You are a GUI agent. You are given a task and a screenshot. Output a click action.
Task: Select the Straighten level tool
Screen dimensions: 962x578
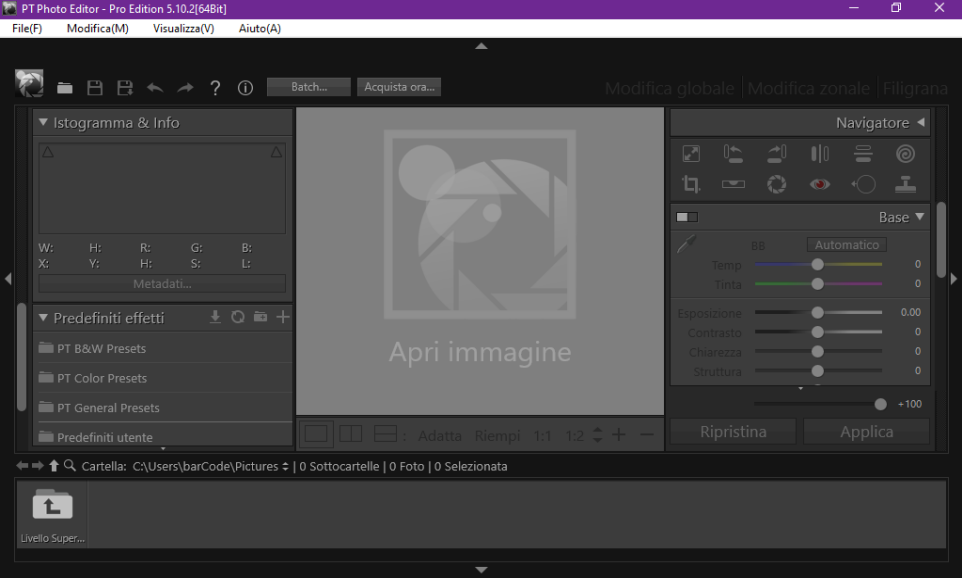[733, 184]
